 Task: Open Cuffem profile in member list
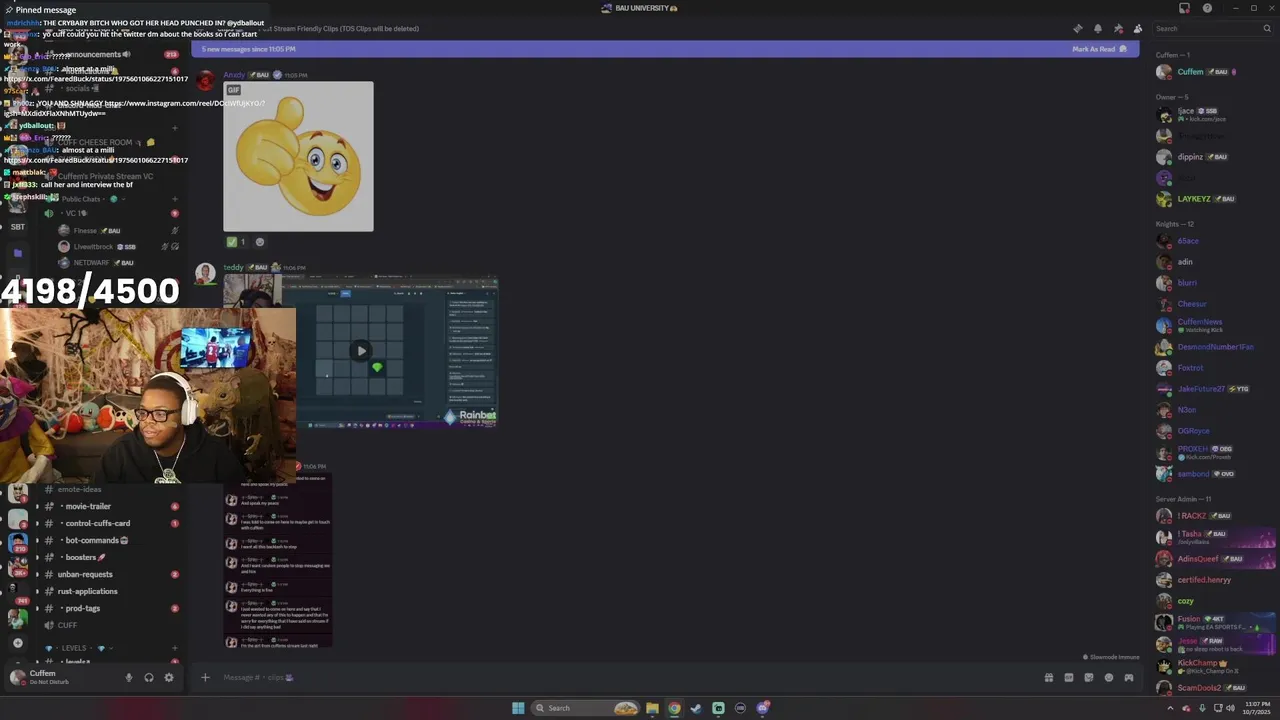click(x=1213, y=72)
